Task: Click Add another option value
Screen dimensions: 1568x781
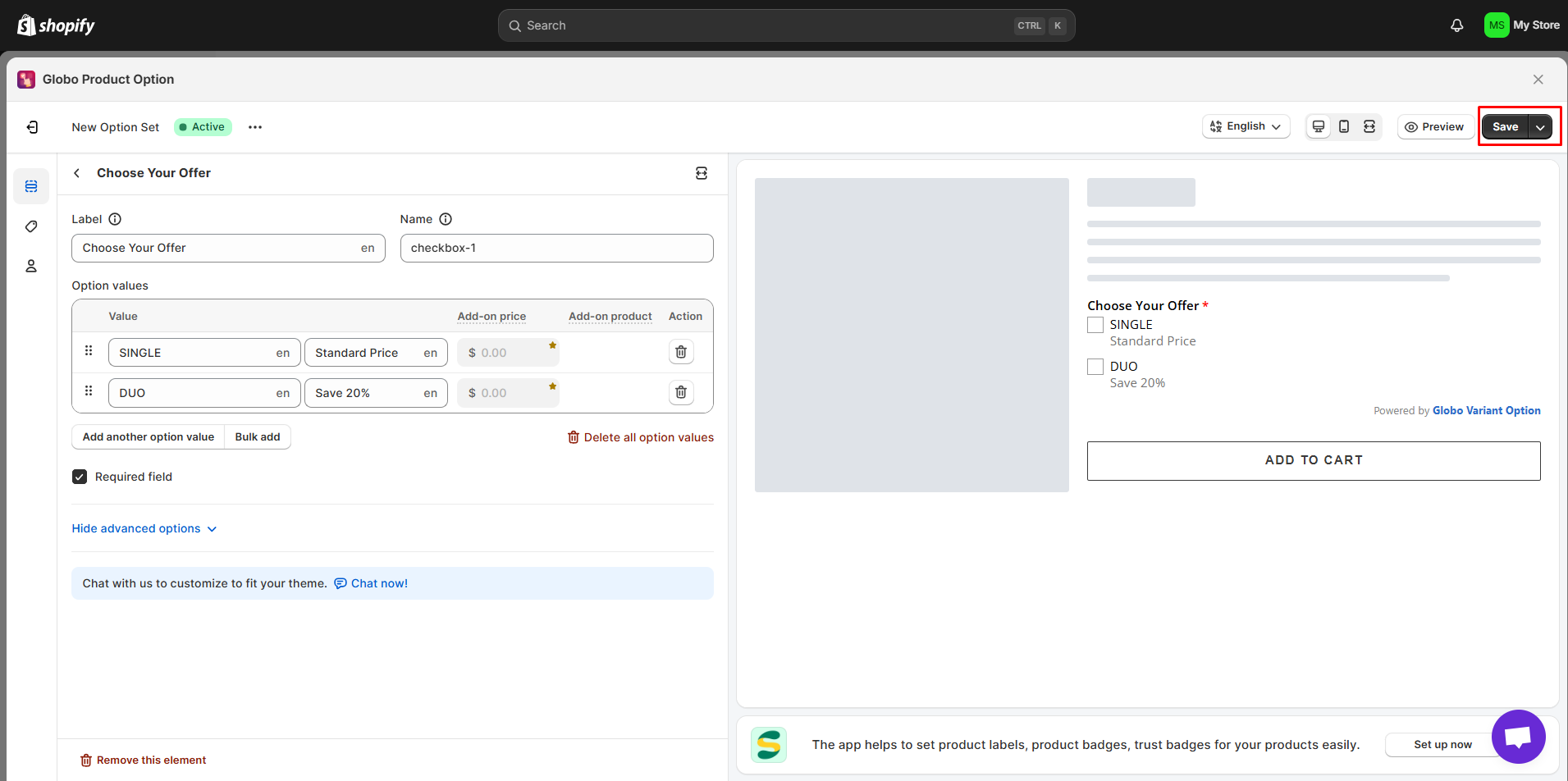Action: pos(149,436)
